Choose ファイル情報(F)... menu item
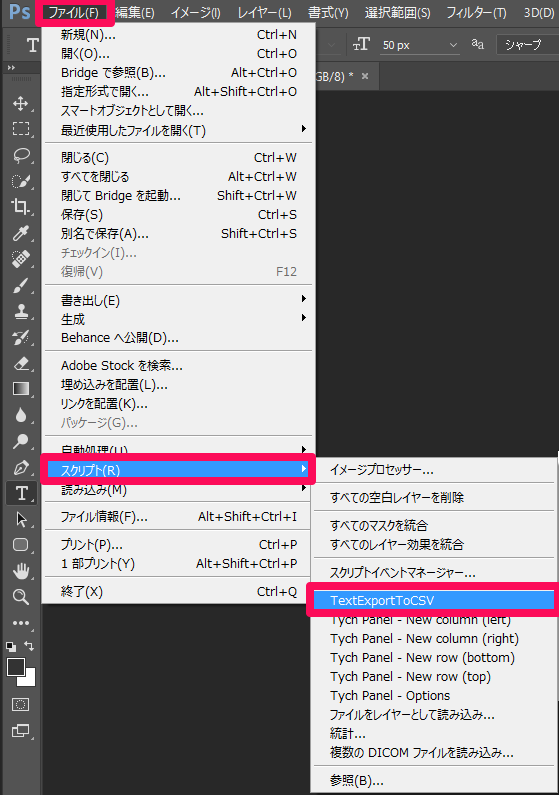 pos(178,517)
